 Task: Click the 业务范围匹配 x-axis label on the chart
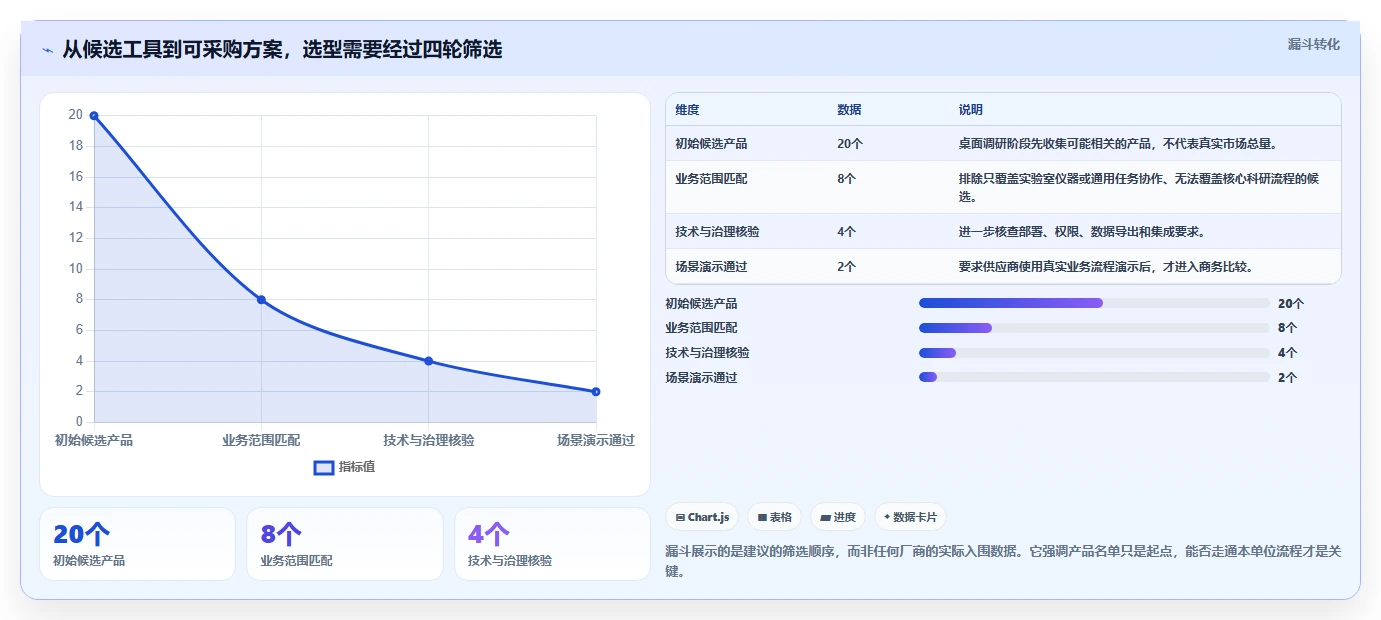coord(261,440)
